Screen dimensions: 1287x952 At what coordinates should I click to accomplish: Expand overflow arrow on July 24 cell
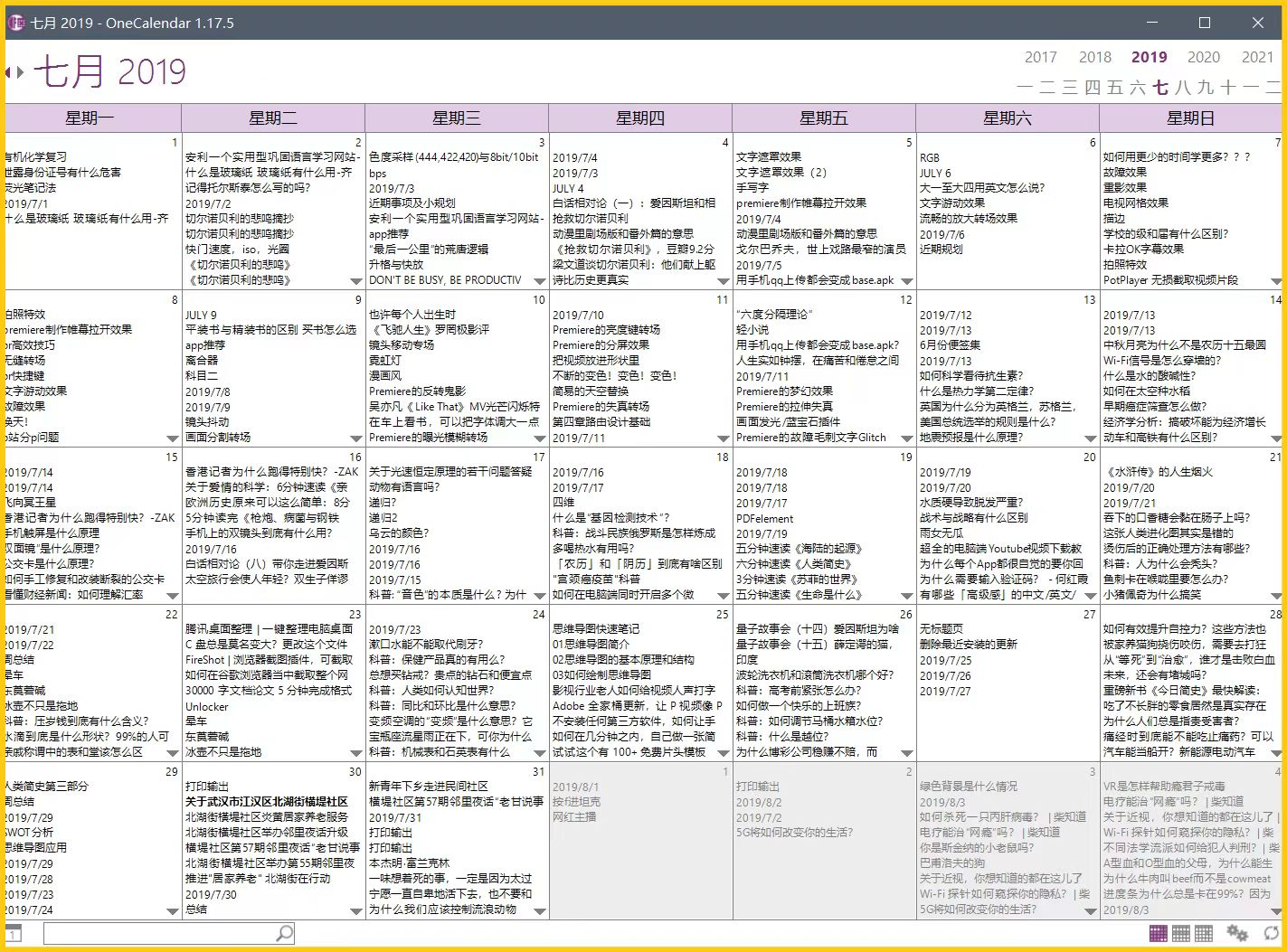click(540, 753)
